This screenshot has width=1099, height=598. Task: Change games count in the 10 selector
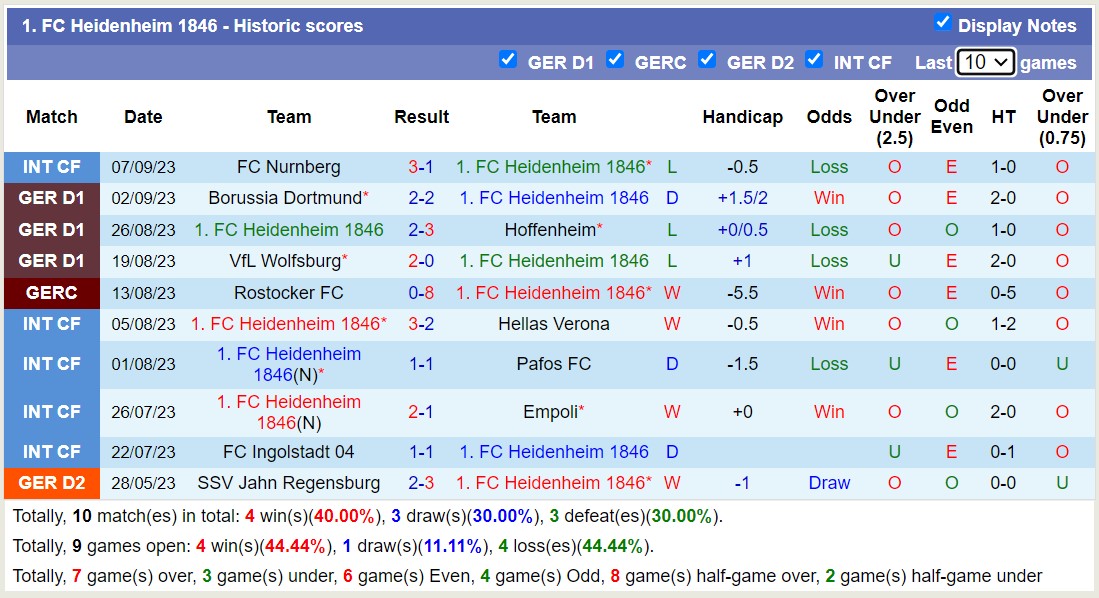(987, 62)
